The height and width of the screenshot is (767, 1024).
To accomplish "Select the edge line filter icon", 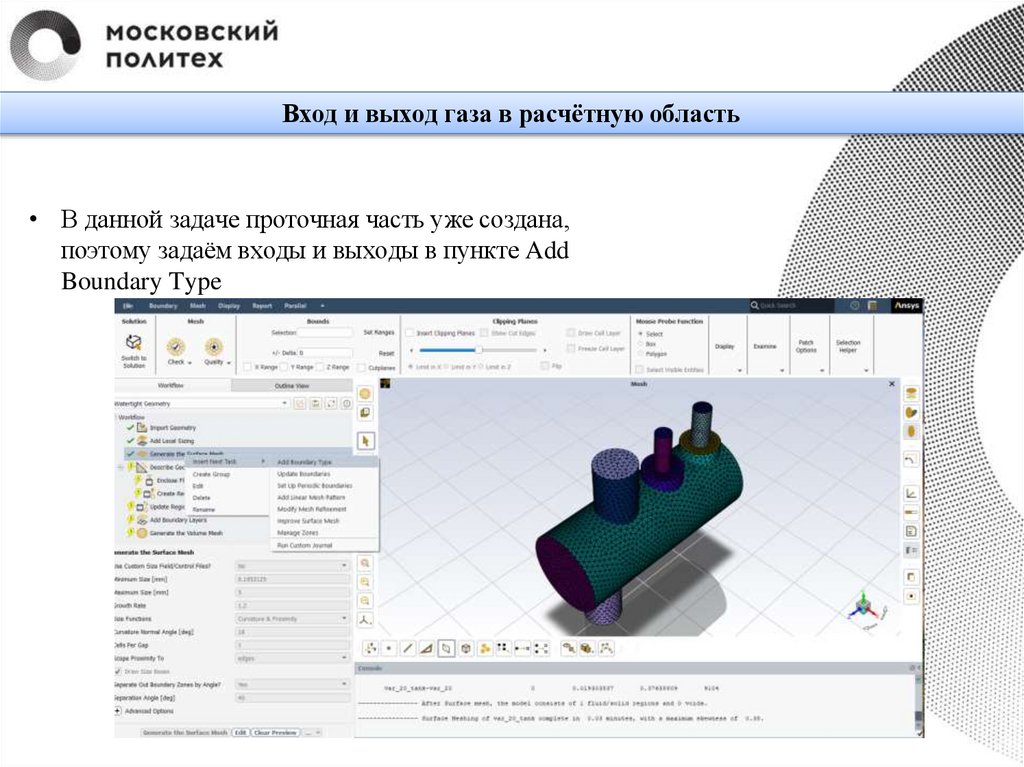I will click(x=408, y=648).
